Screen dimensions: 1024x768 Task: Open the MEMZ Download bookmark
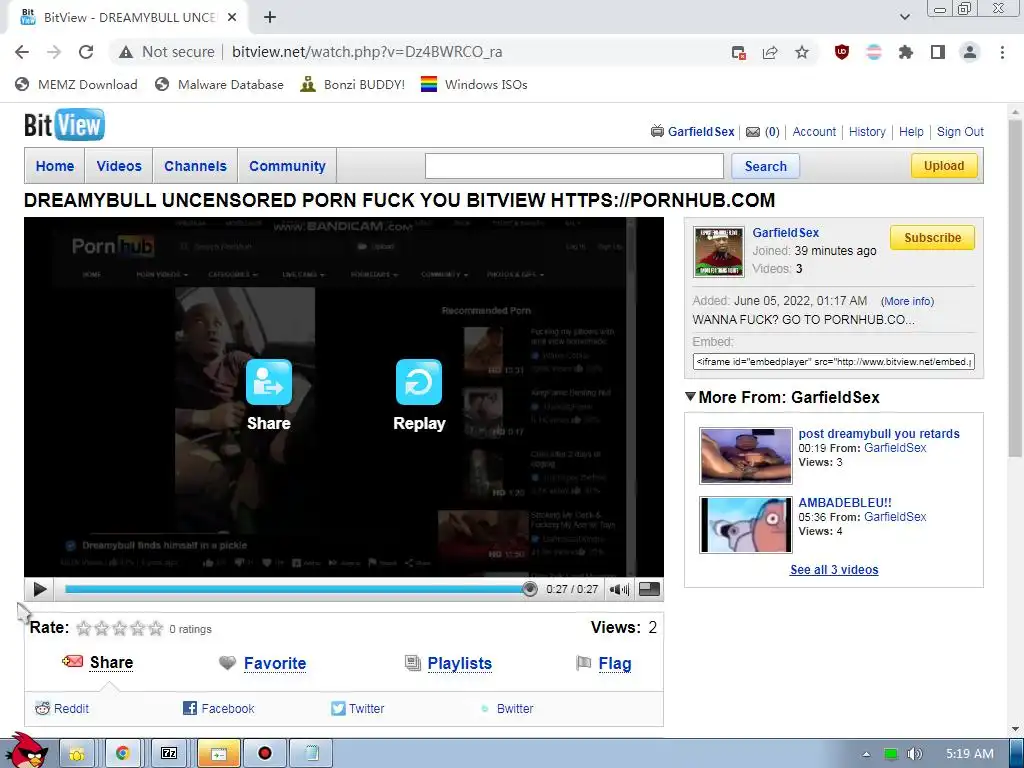coord(76,84)
